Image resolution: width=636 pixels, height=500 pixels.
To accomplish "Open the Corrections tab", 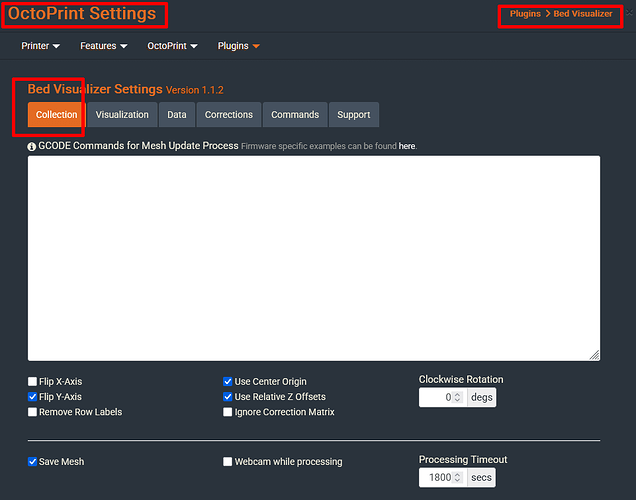I will pos(228,115).
